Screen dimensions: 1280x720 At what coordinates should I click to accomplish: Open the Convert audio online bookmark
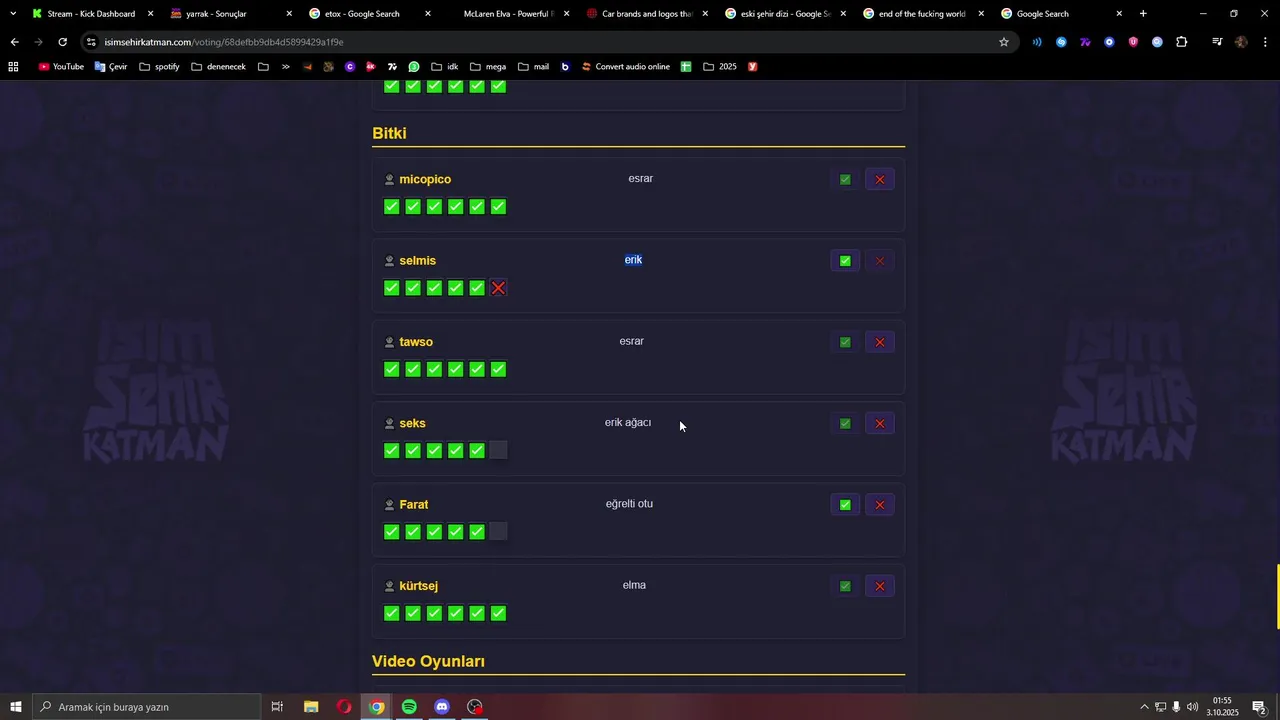coord(625,67)
